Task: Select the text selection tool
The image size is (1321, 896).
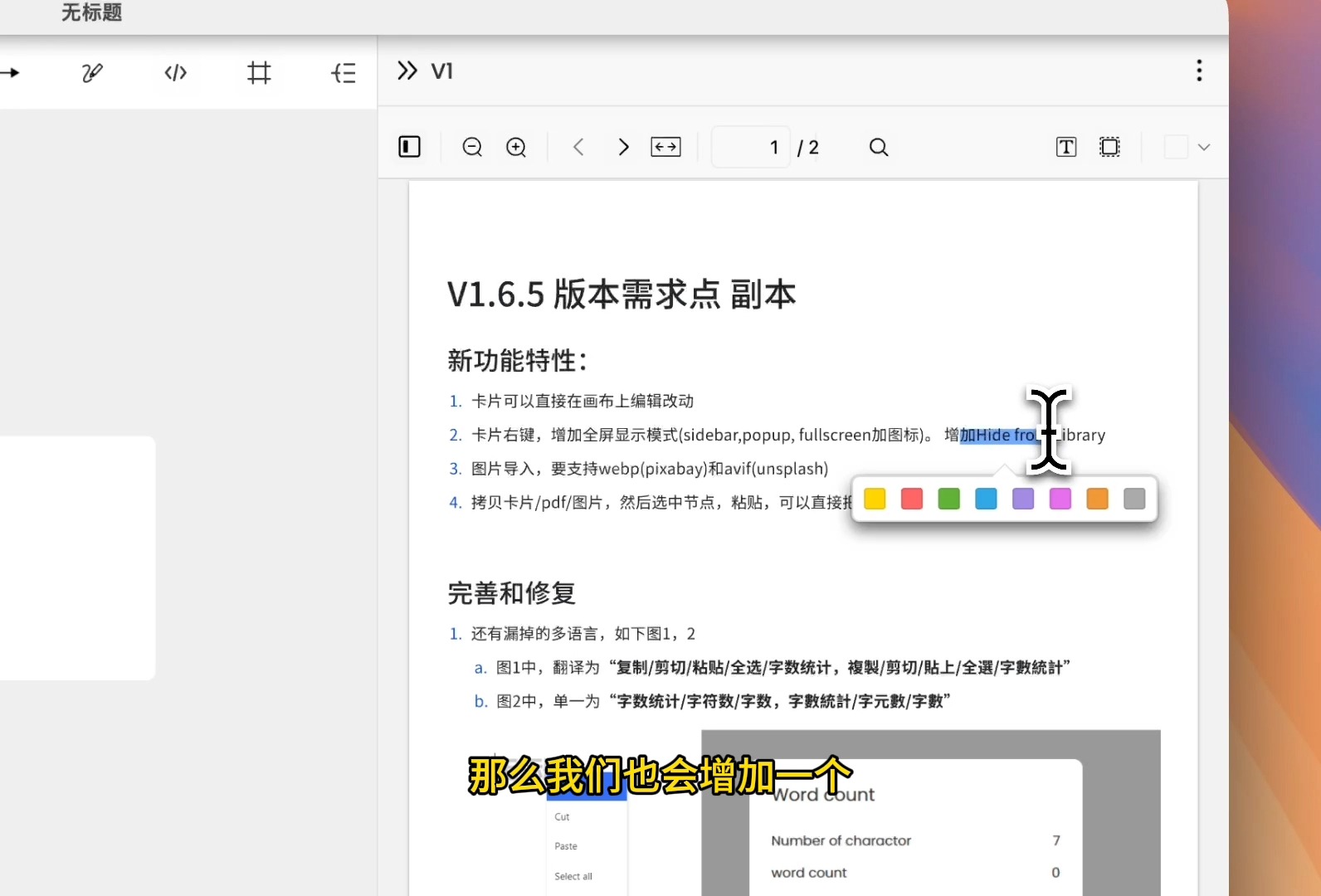Action: [1066, 147]
